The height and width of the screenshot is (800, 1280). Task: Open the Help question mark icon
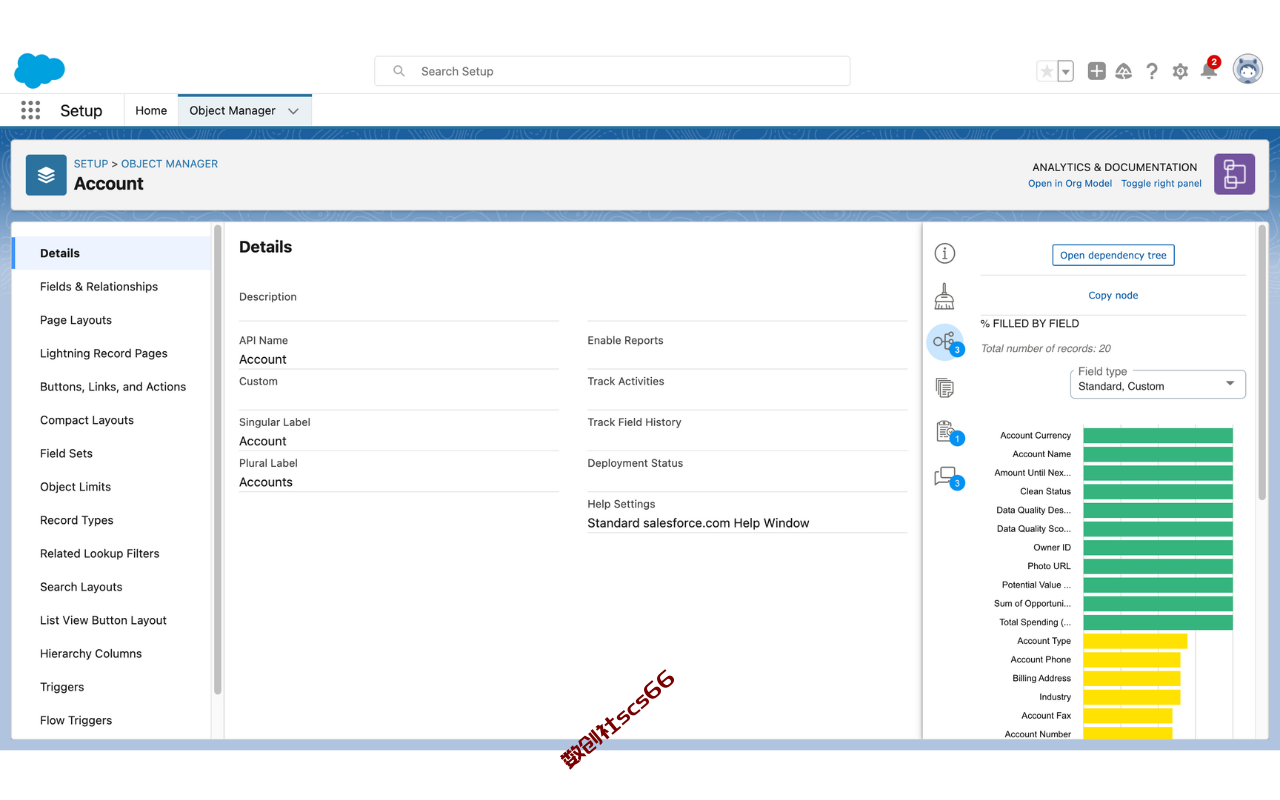1152,71
